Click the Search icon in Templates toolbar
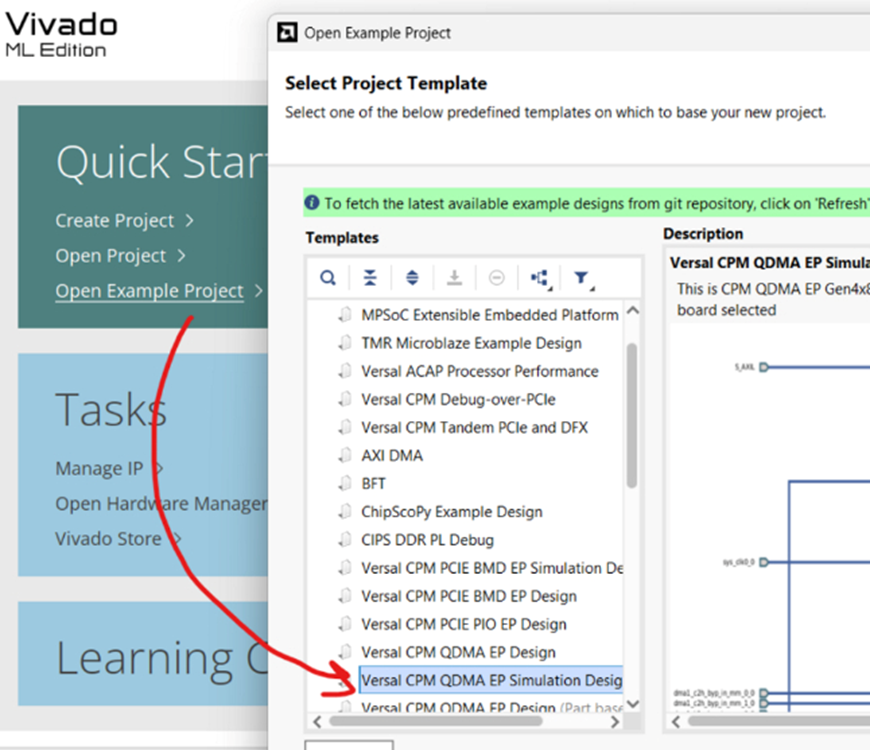Viewport: 870px width, 750px height. pyautogui.click(x=328, y=277)
